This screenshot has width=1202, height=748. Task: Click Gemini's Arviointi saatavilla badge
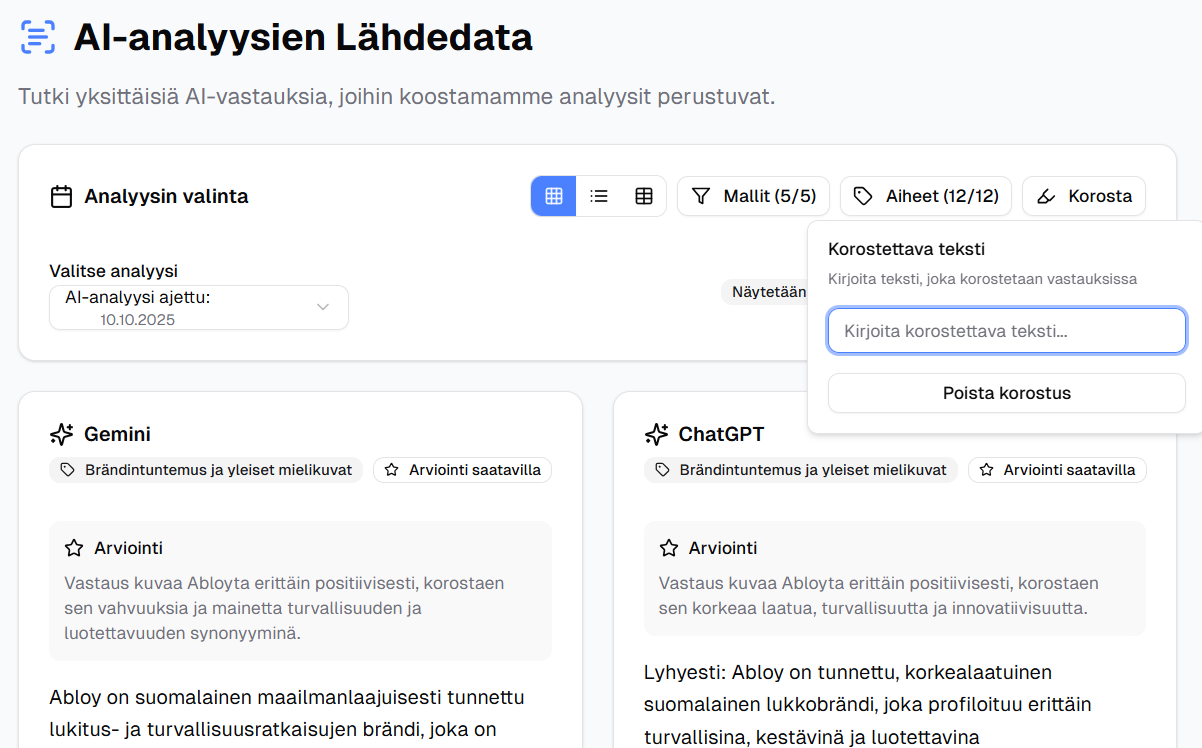pos(462,470)
